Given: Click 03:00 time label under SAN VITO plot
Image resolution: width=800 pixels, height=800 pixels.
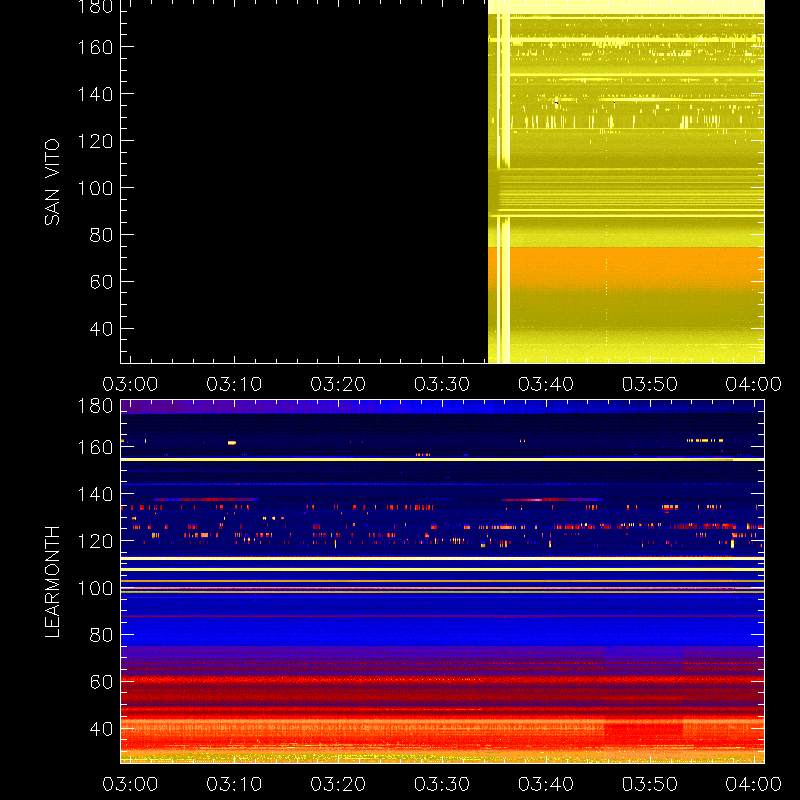Looking at the screenshot, I should click(x=130, y=384).
